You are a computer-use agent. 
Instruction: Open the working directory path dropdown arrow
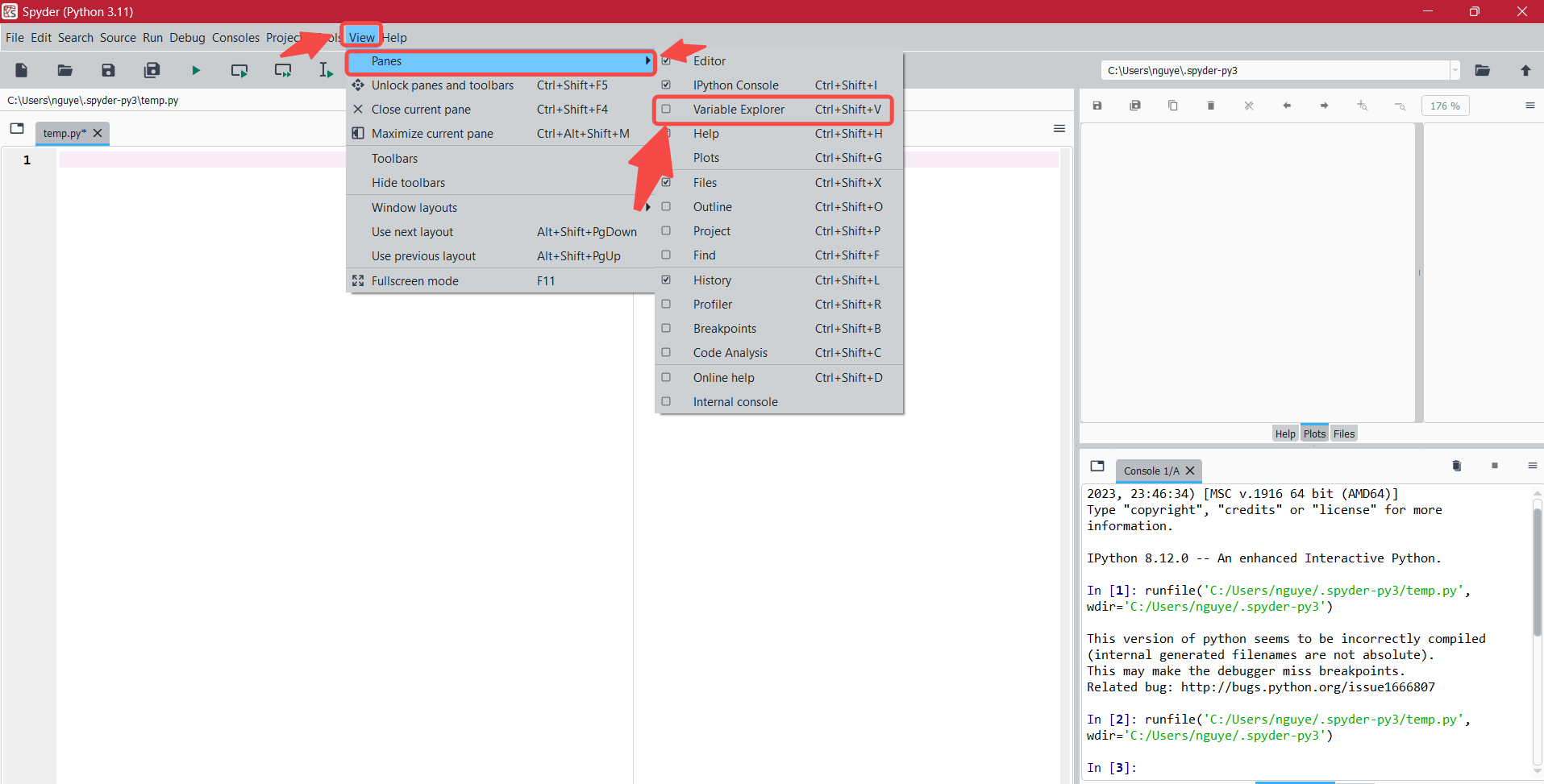coord(1455,70)
